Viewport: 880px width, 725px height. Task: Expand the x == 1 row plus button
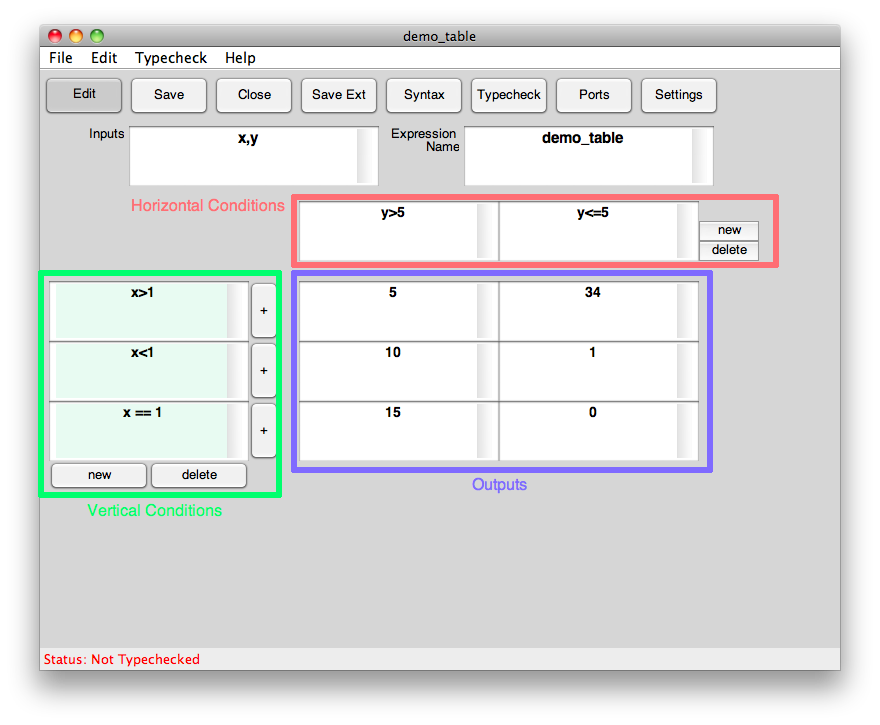[x=264, y=431]
